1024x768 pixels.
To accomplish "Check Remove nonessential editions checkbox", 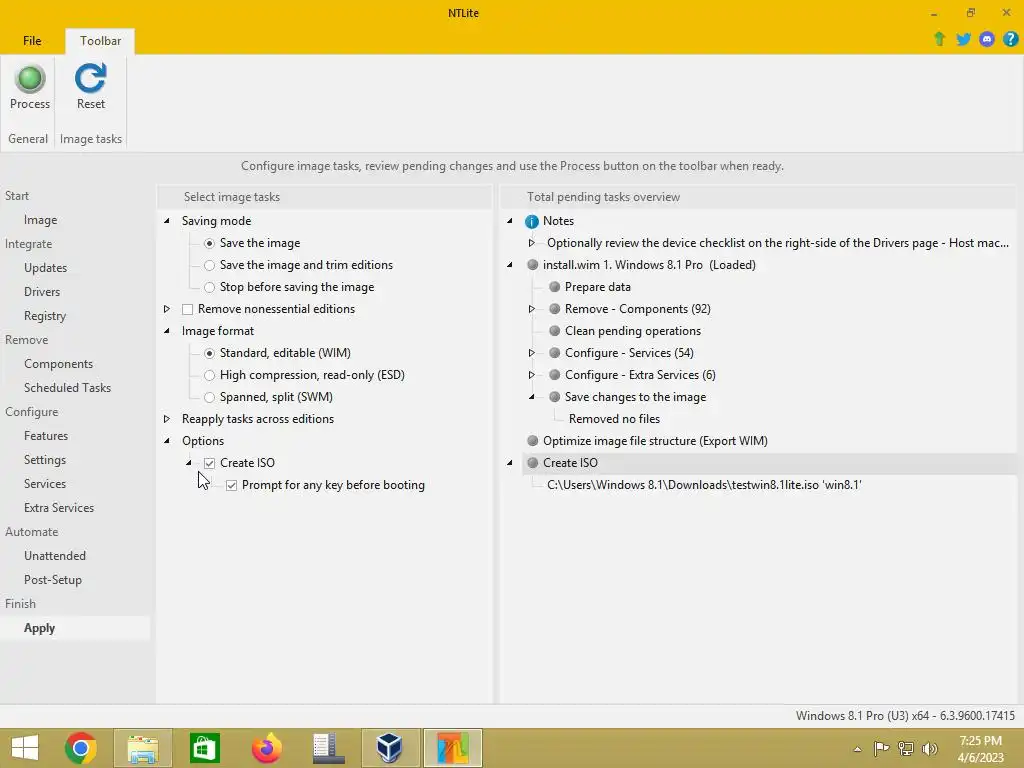I will pos(187,310).
